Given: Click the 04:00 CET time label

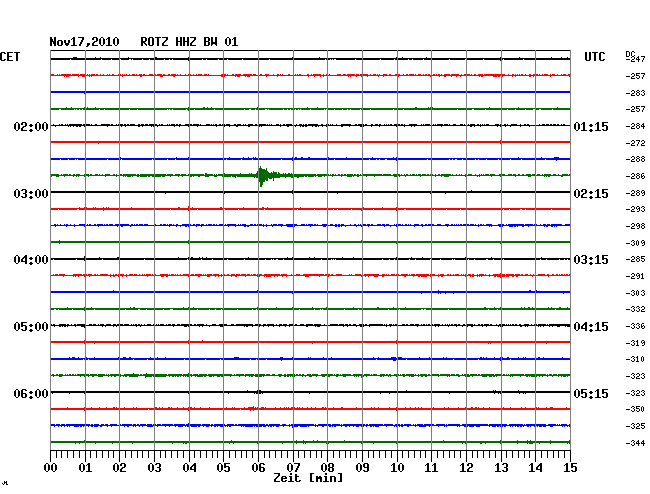Looking at the screenshot, I should (x=31, y=260).
